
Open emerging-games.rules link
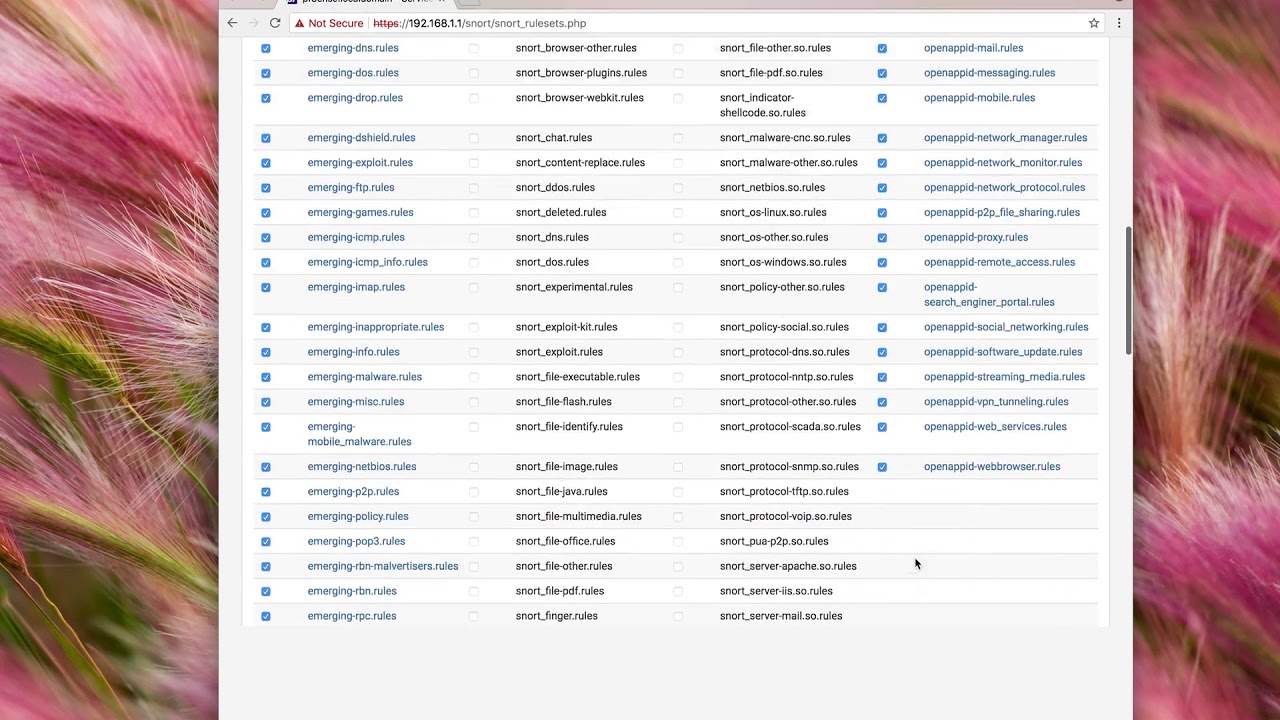pos(360,213)
